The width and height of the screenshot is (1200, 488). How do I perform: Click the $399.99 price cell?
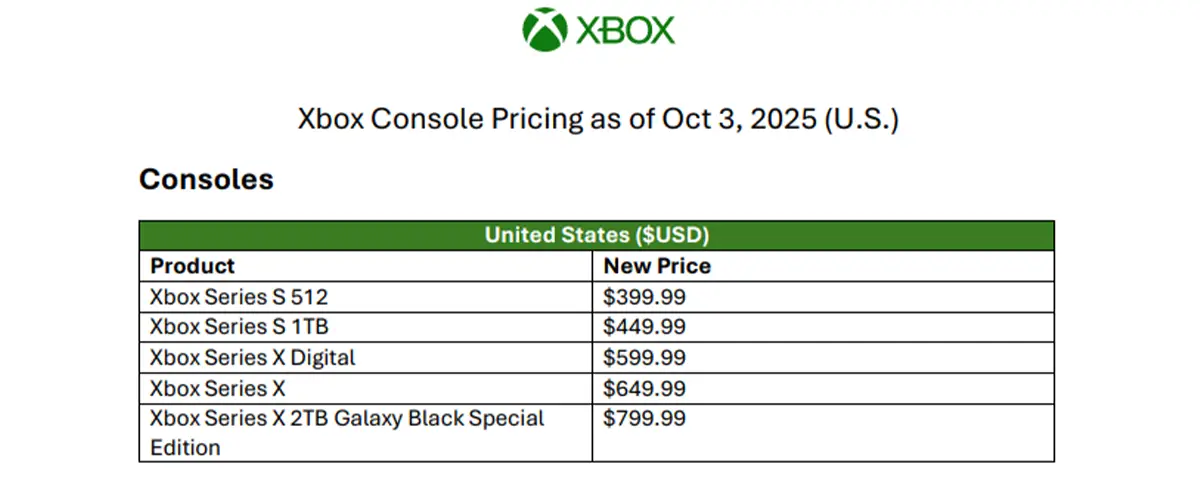point(823,297)
